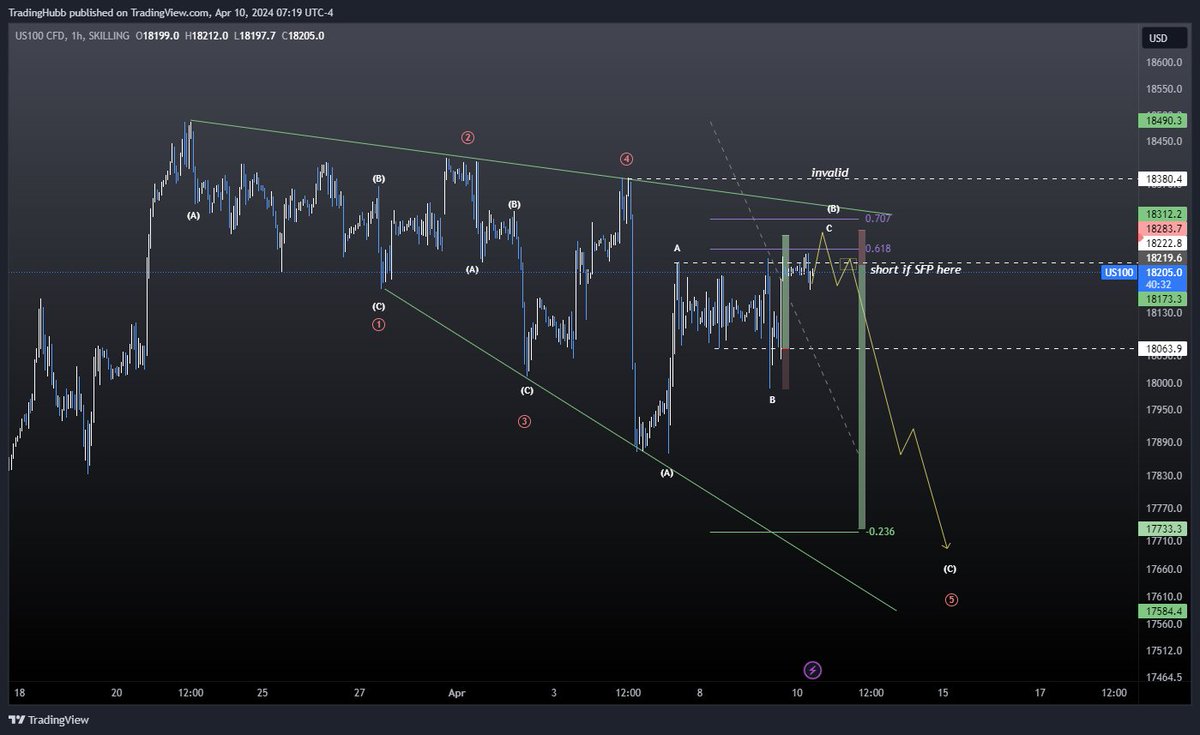1200x735 pixels.
Task: Click the '15' date on time axis
Action: coord(942,692)
